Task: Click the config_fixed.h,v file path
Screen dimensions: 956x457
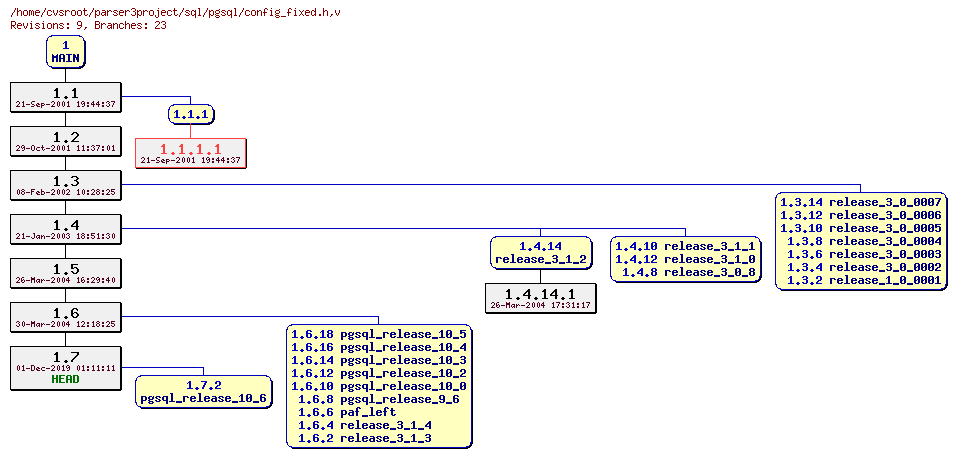Action: 176,12
